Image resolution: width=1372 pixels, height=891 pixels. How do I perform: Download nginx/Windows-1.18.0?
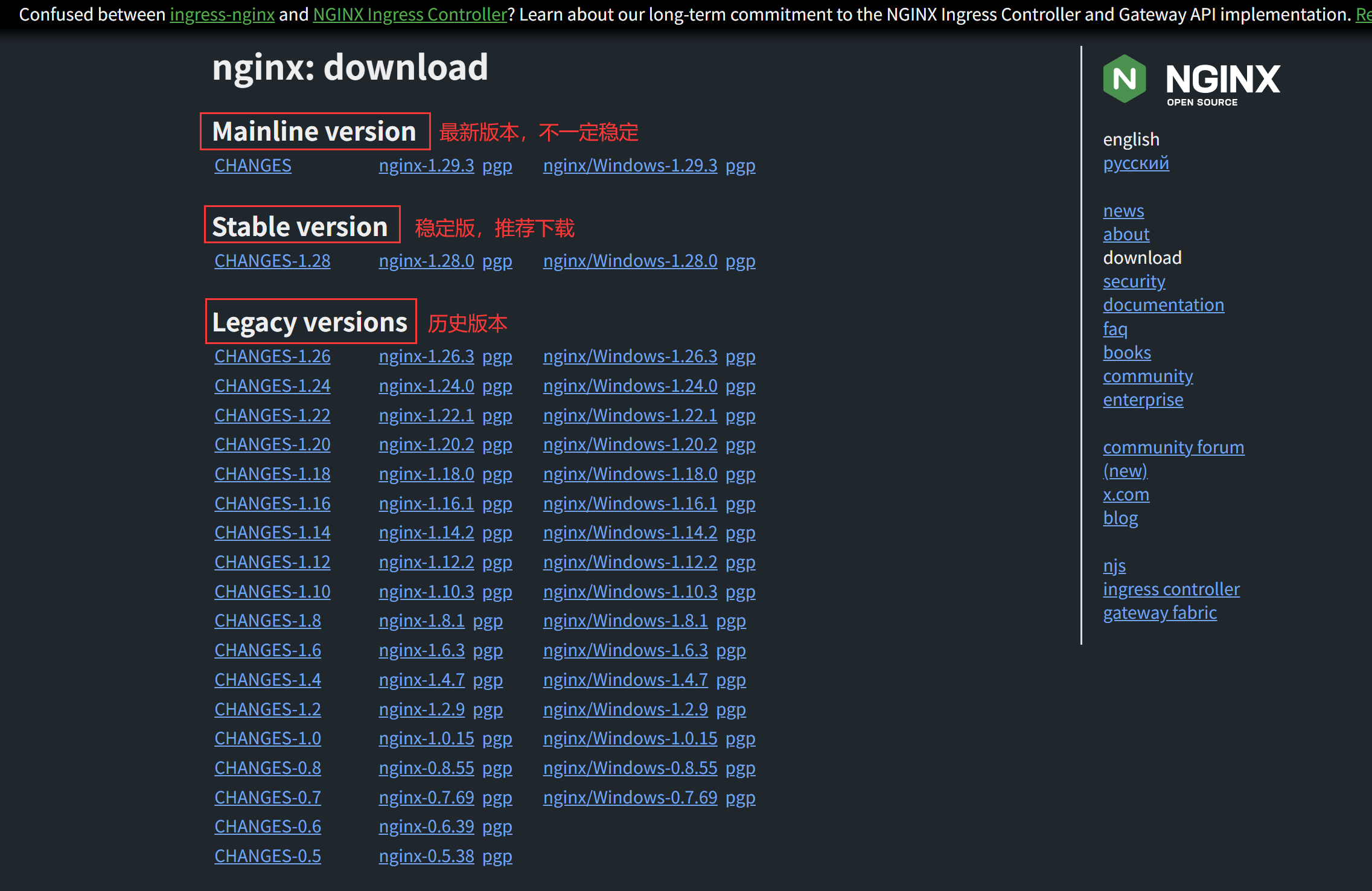pyautogui.click(x=630, y=474)
